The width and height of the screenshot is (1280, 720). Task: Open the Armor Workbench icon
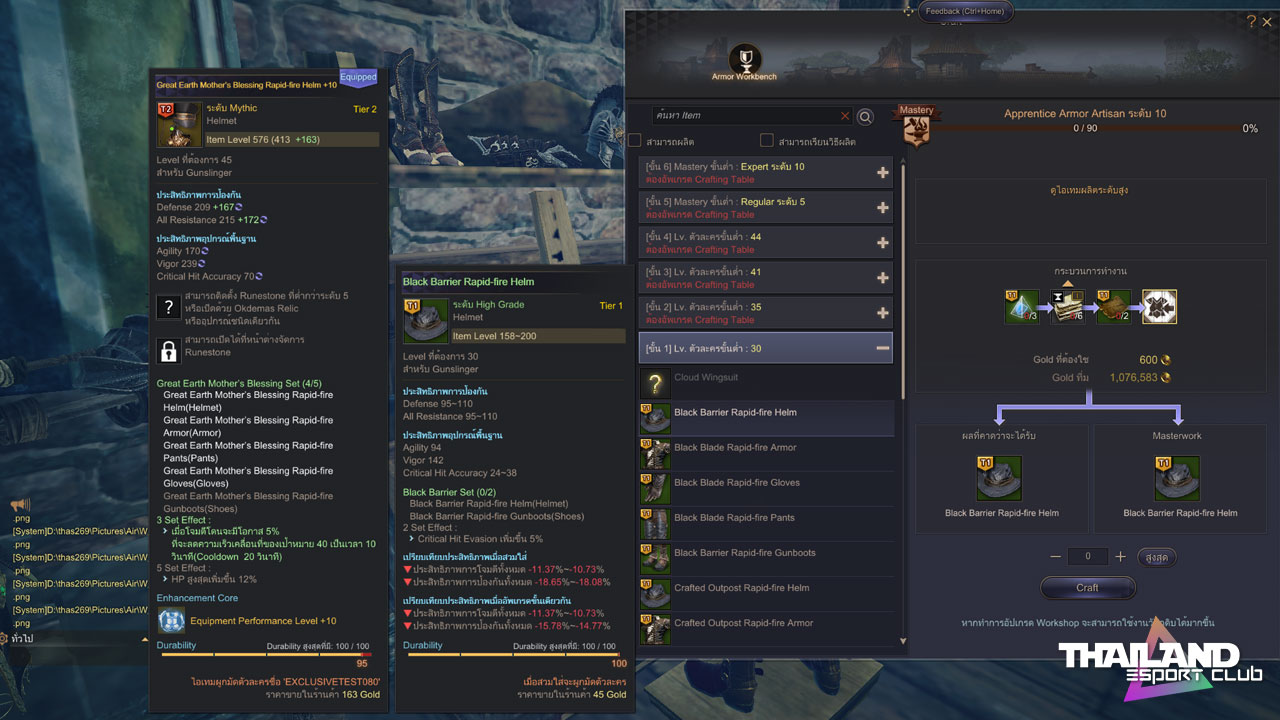pos(744,58)
